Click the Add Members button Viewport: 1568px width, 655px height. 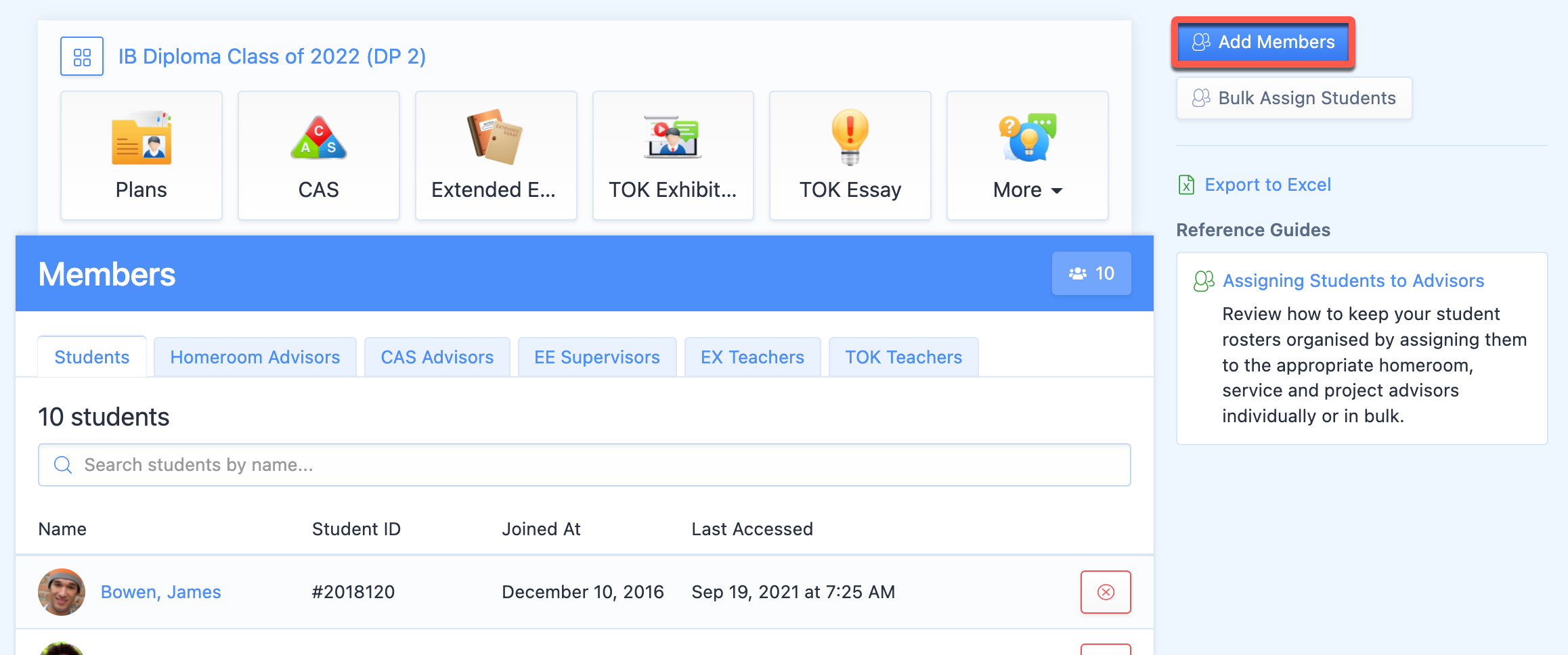[1263, 42]
